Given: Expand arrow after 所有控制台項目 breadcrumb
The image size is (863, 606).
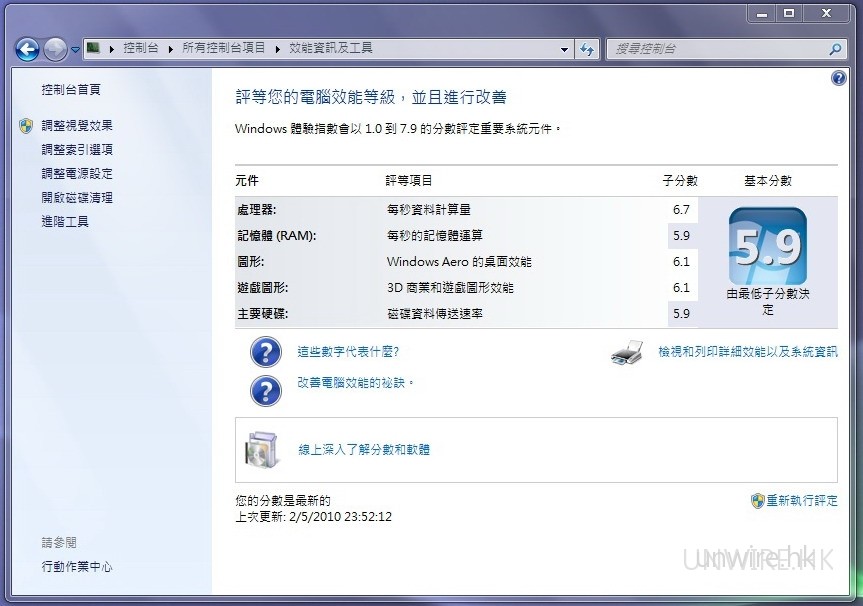Looking at the screenshot, I should pyautogui.click(x=277, y=49).
